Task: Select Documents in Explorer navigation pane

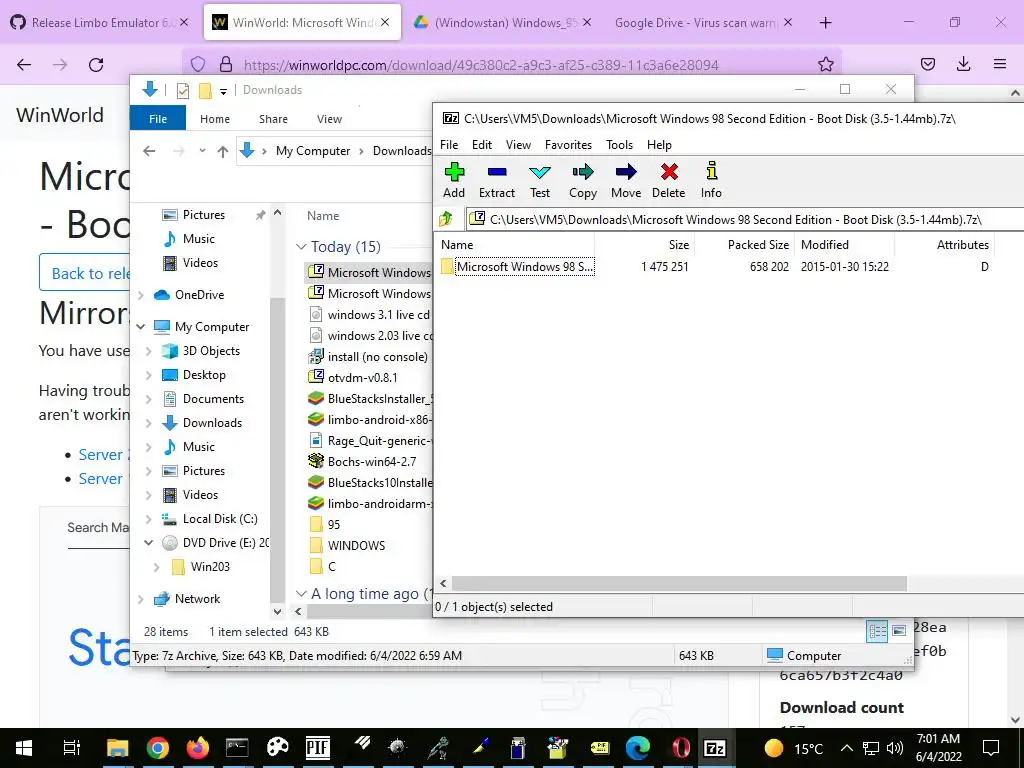Action: coord(213,399)
